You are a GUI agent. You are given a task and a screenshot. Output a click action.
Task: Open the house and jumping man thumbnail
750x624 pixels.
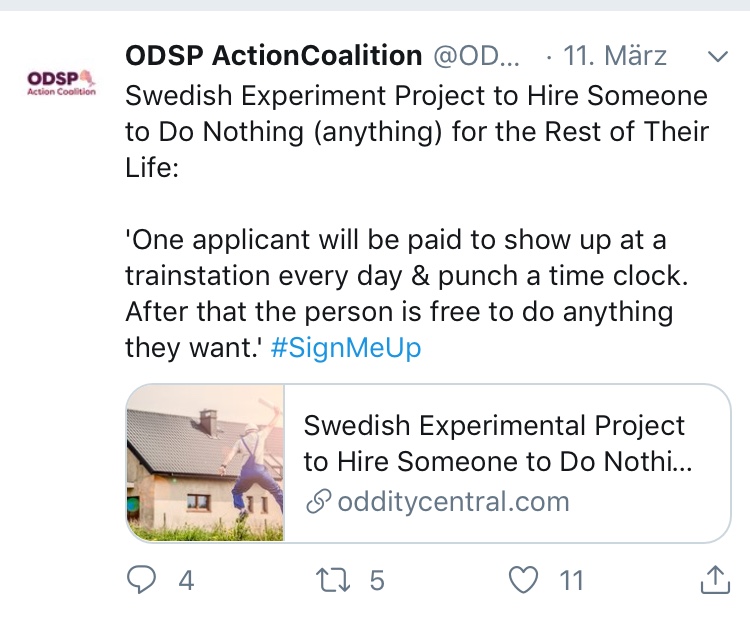(206, 463)
